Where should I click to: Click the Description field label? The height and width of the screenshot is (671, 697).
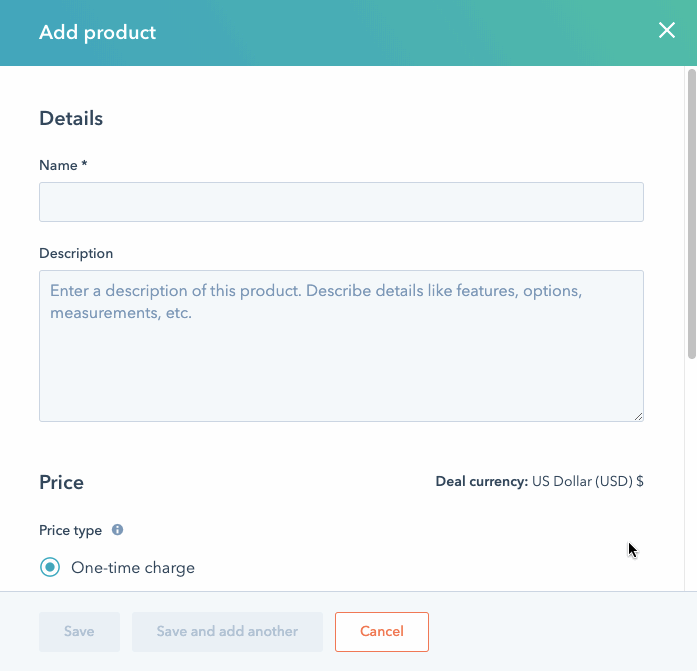76,253
